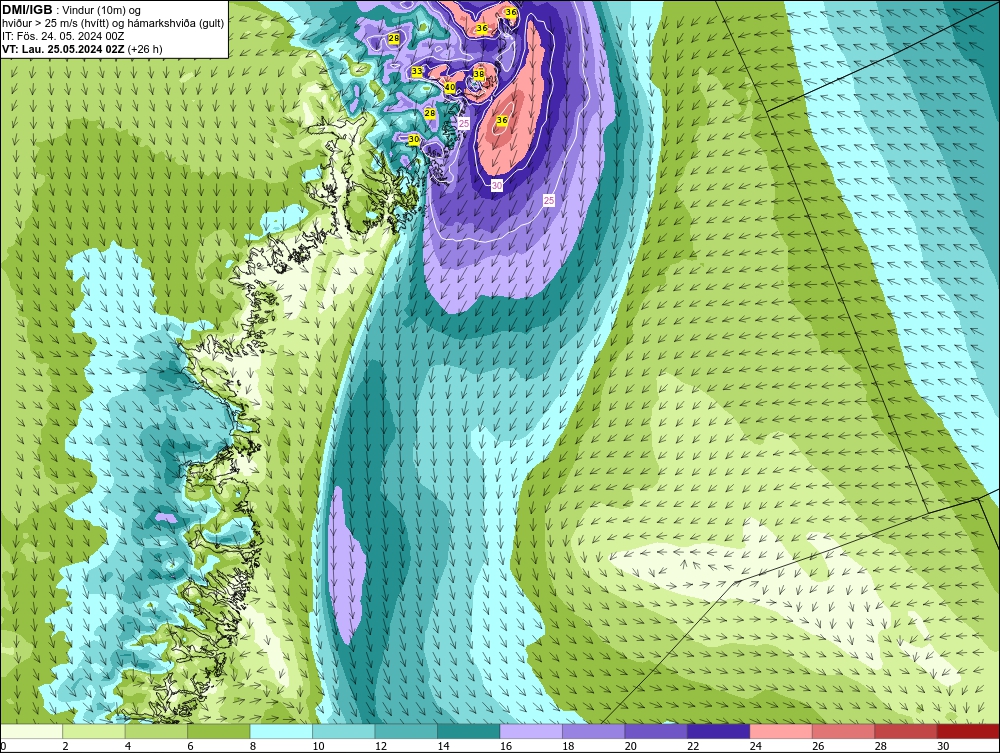Click the legend scale number 10
This screenshot has height=753, width=1000.
click(318, 746)
